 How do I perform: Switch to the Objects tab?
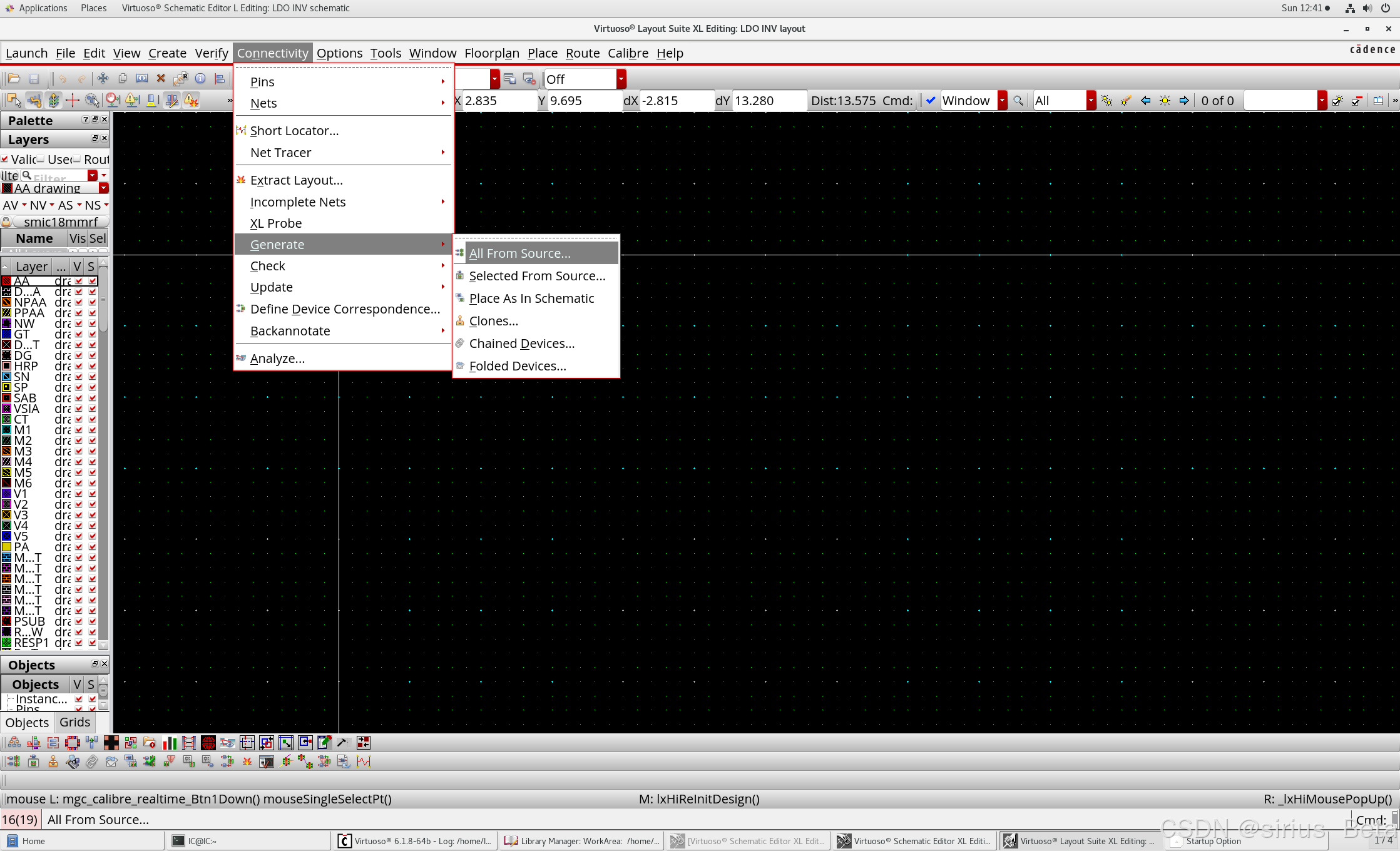click(x=27, y=723)
